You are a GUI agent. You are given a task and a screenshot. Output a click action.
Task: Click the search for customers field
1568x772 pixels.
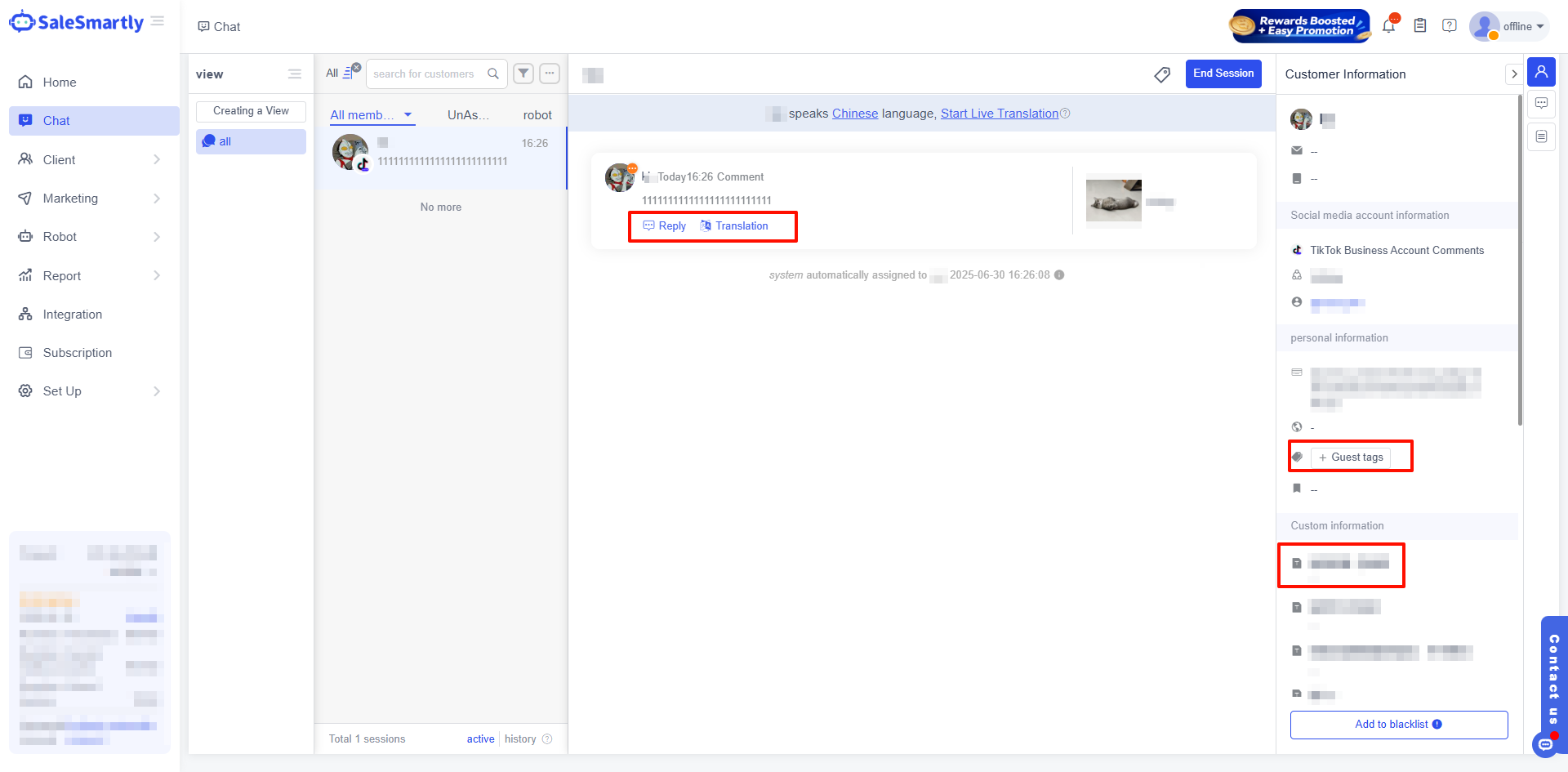(425, 74)
